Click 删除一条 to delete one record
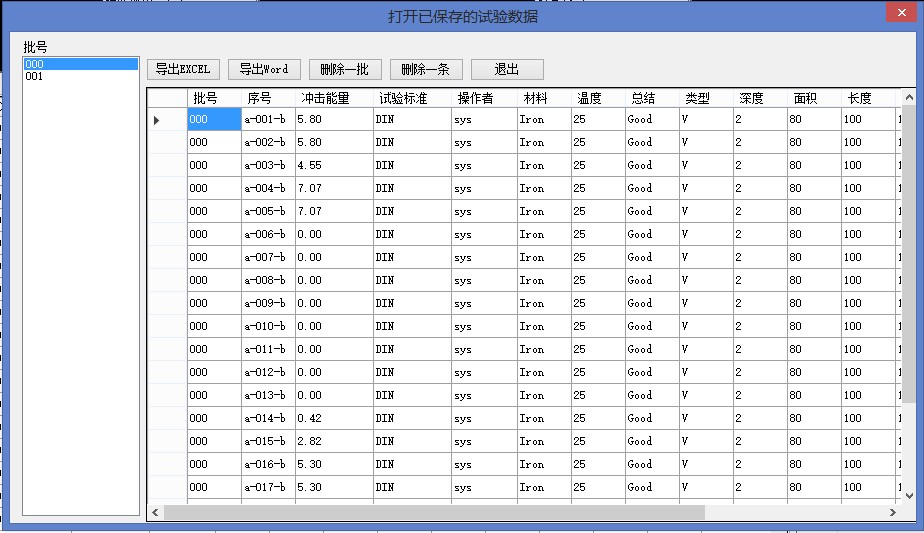 pyautogui.click(x=426, y=70)
